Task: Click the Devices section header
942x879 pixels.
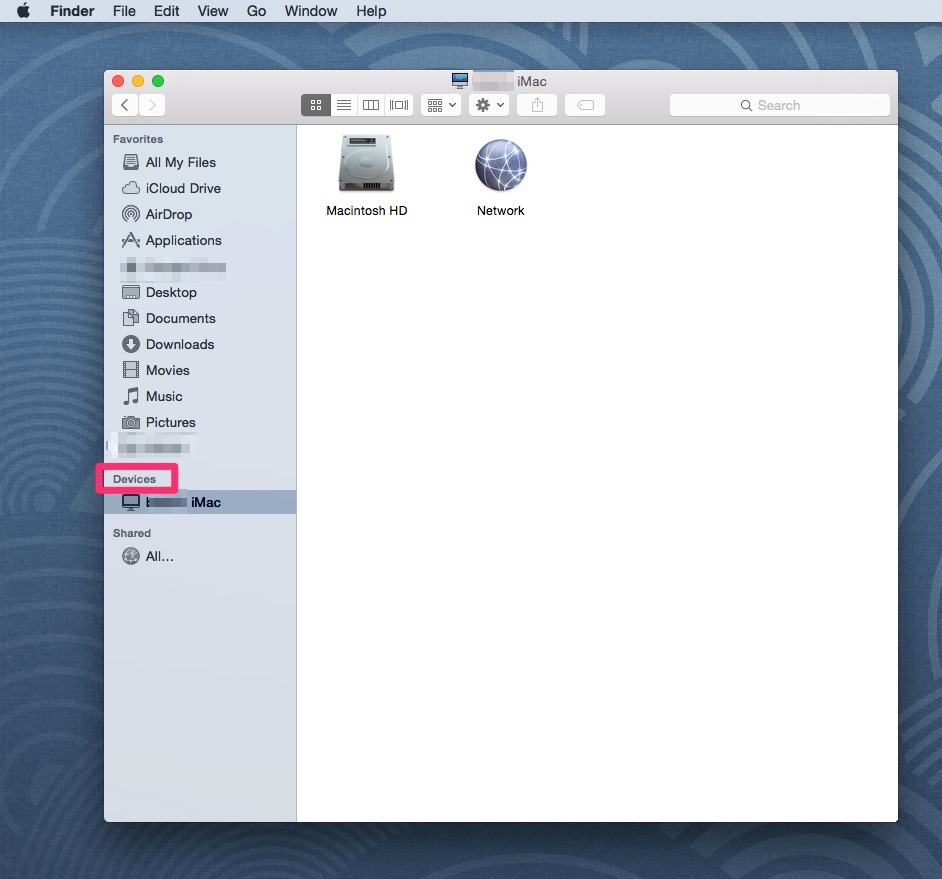Action: pos(134,479)
